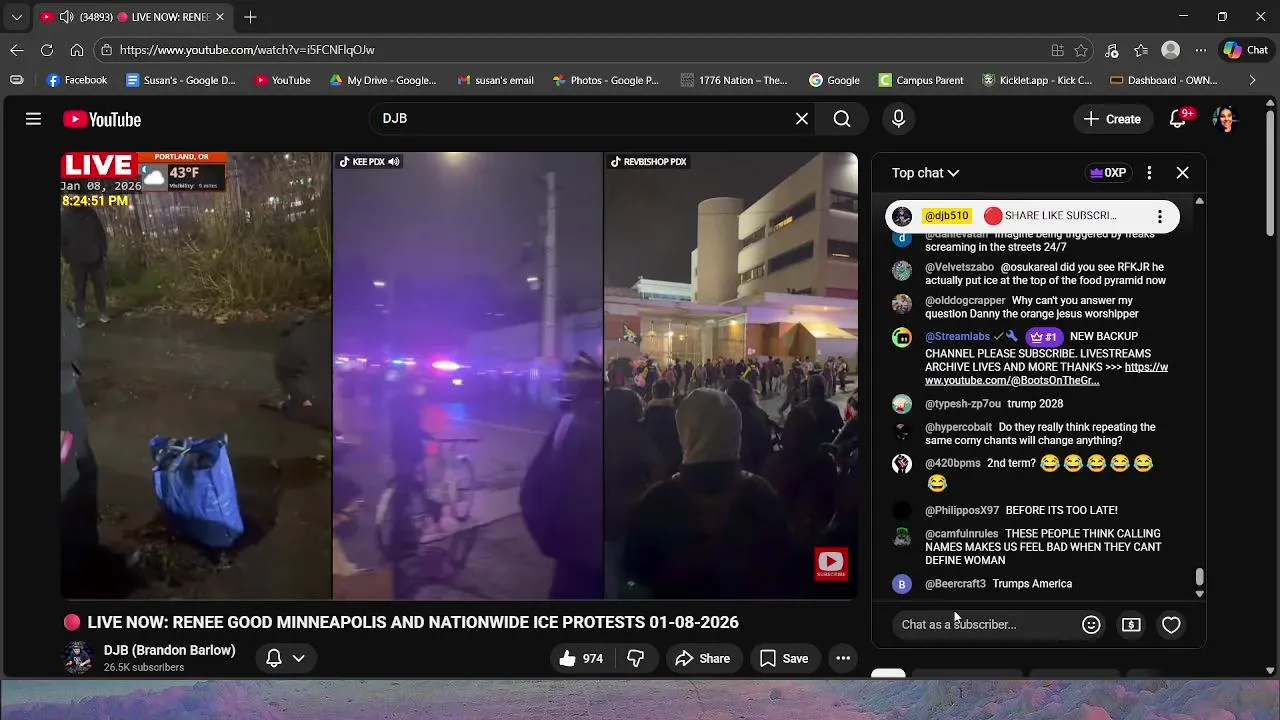Screen dimensions: 1280x720
Task: Open browser home page
Action: tap(77, 50)
